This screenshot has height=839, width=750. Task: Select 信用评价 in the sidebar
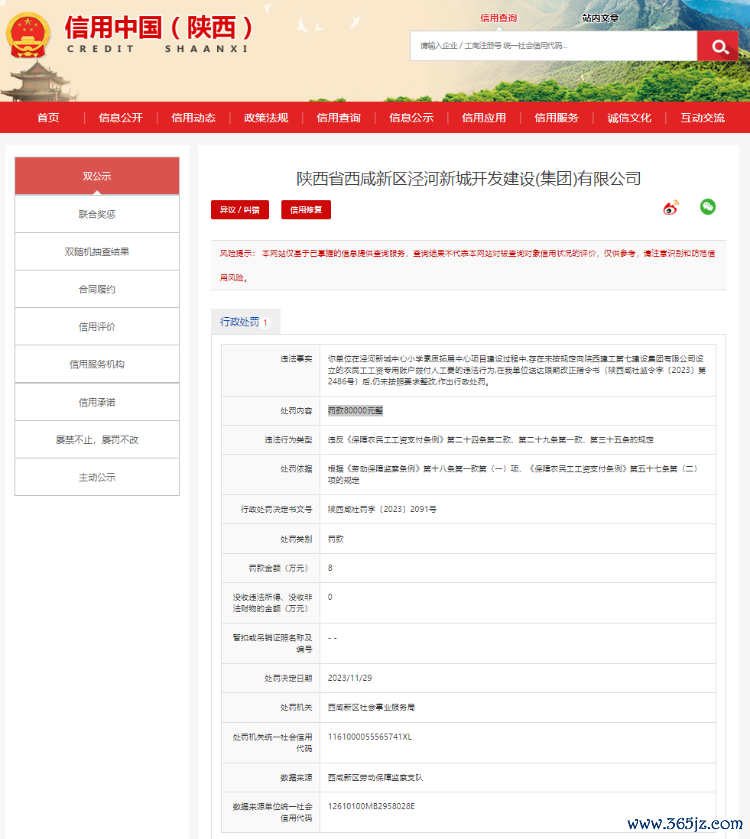[x=97, y=326]
